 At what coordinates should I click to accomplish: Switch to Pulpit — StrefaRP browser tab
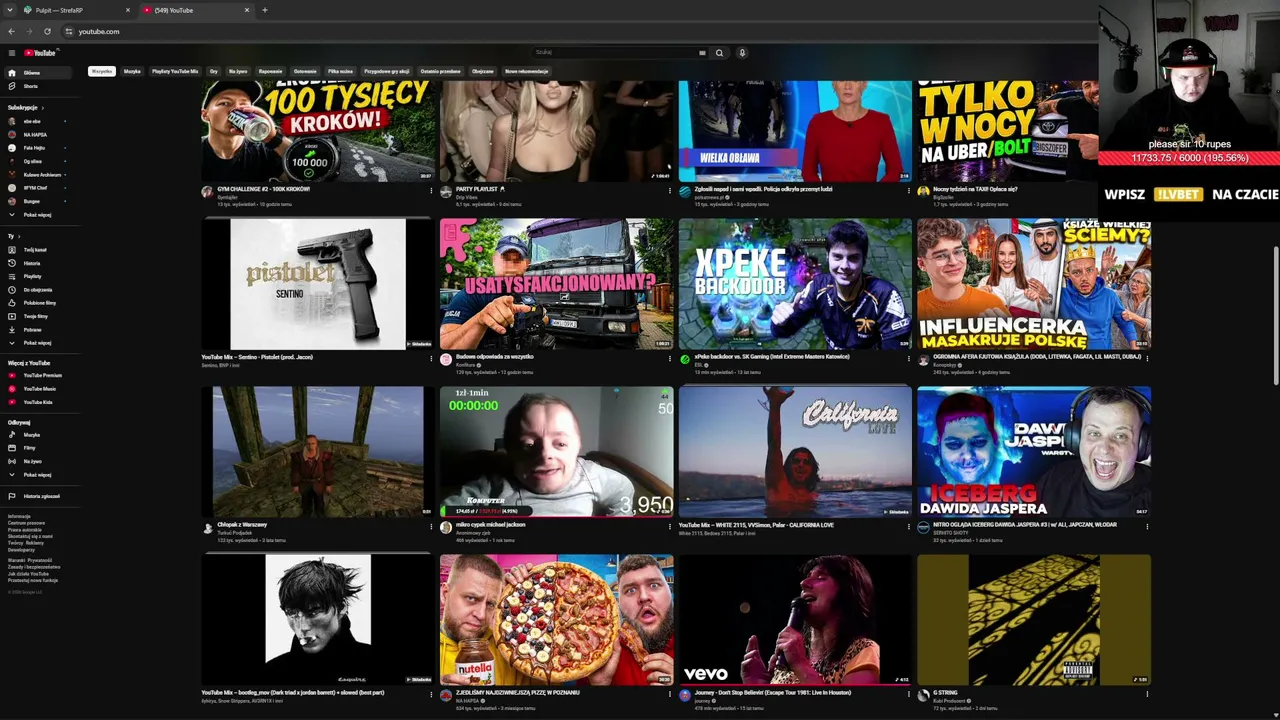75,10
